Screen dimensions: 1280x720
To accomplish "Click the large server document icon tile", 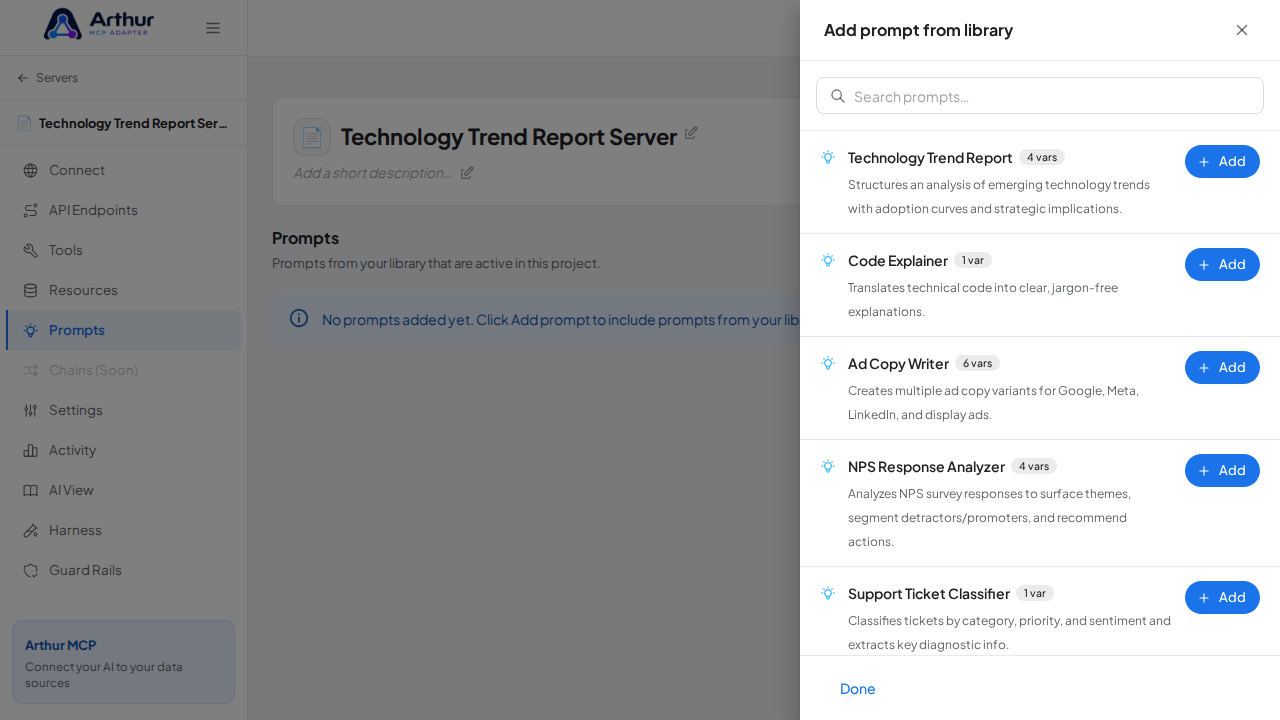I will 312,137.
